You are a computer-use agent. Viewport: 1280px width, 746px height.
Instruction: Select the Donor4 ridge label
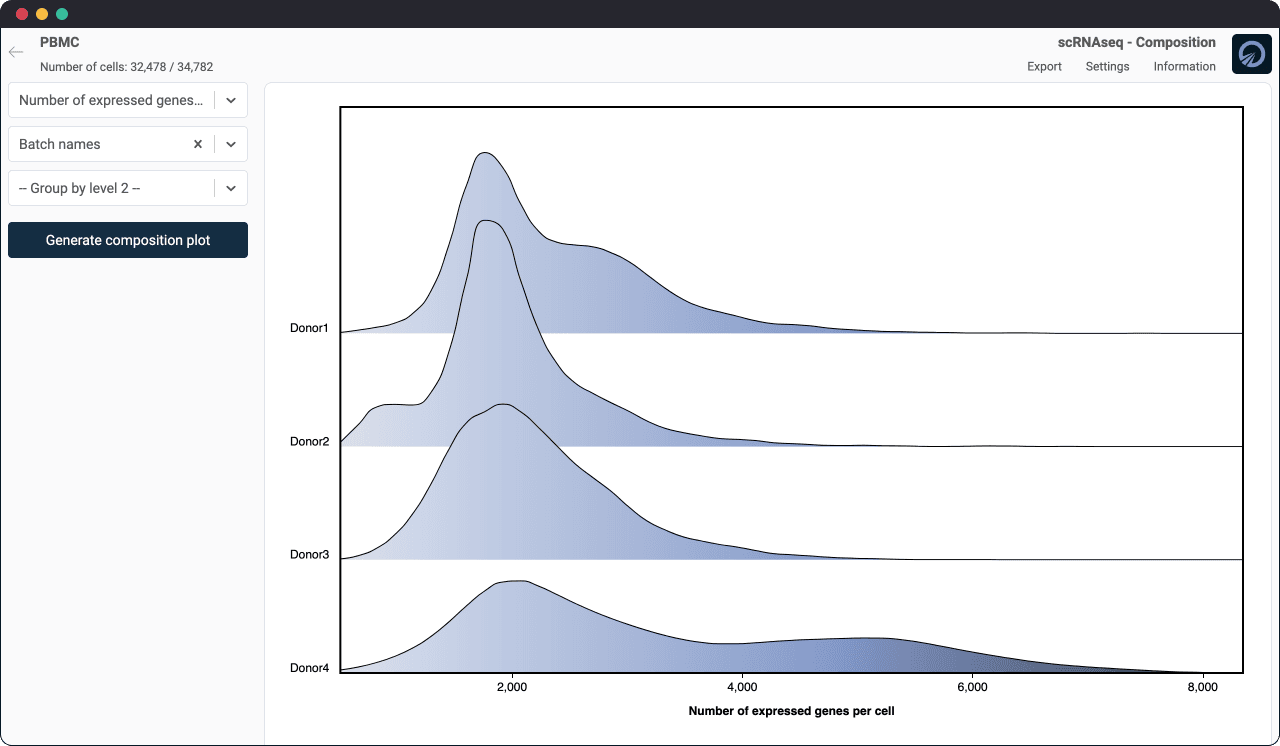point(309,668)
